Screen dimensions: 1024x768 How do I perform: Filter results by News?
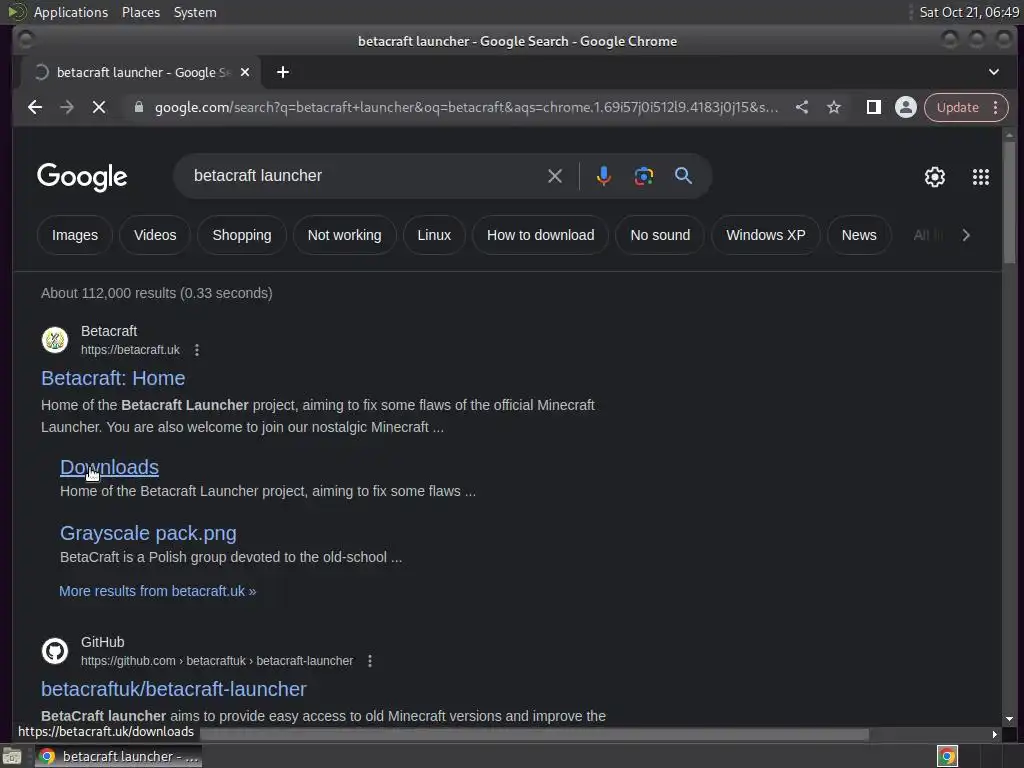pos(859,235)
